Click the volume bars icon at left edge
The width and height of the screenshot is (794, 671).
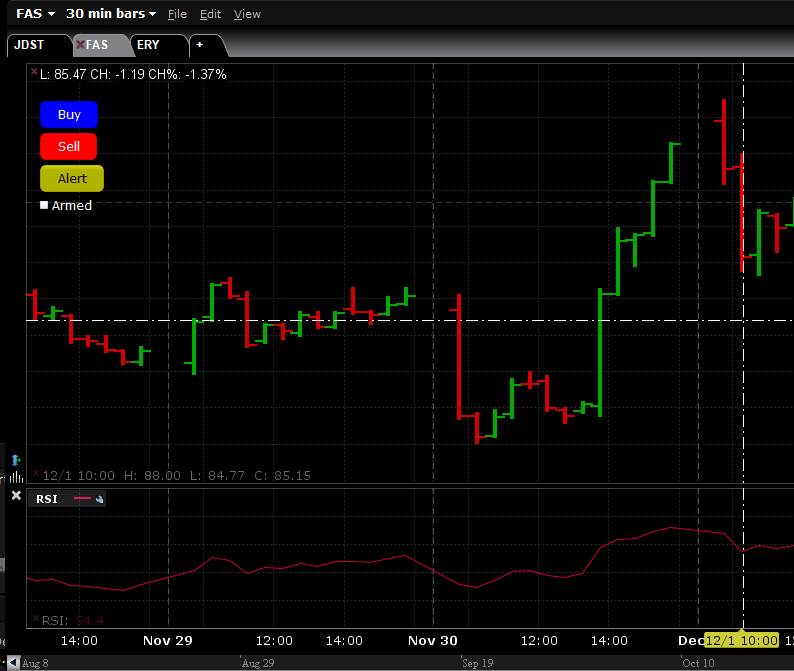click(x=15, y=475)
